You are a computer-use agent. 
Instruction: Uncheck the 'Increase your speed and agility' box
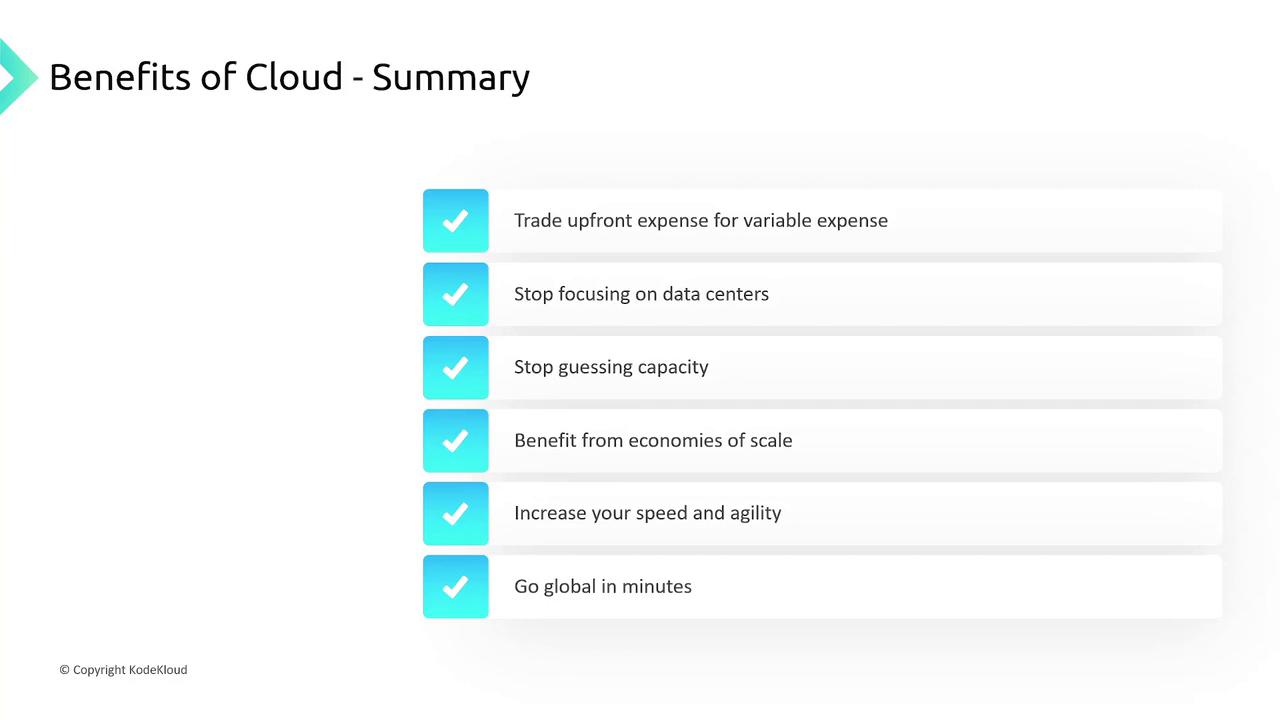click(x=456, y=514)
